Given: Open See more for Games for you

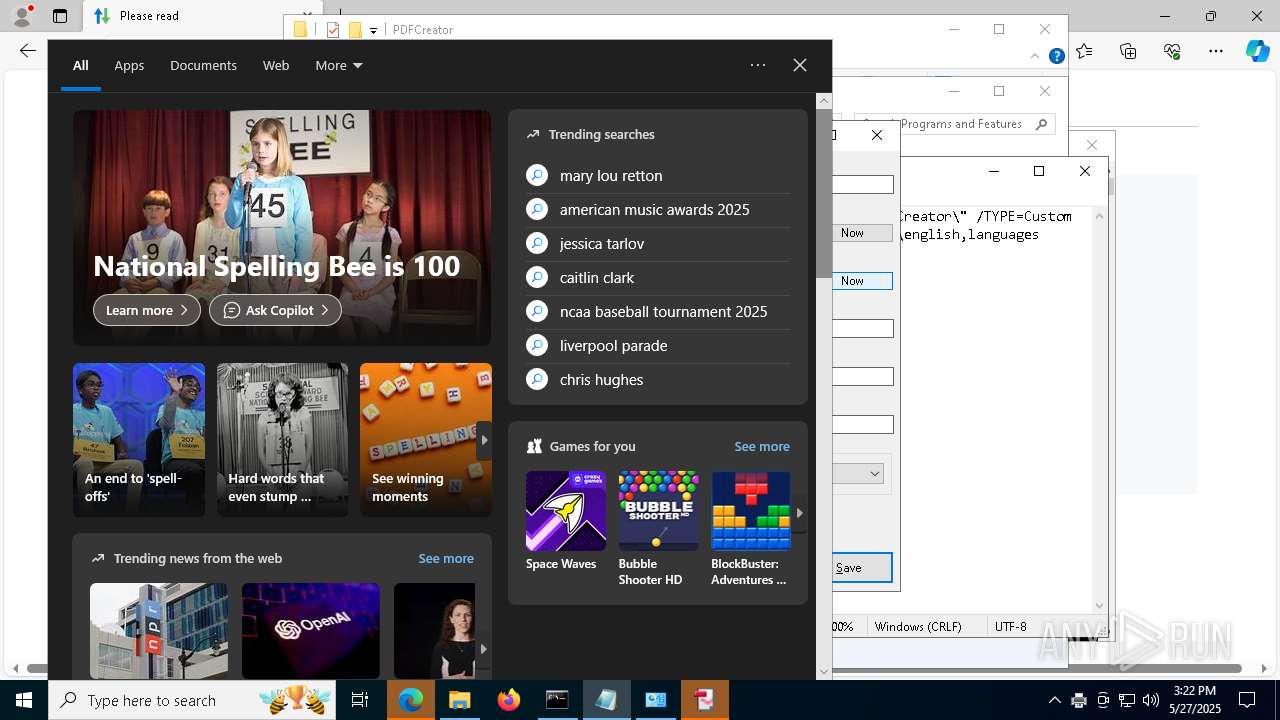Looking at the screenshot, I should (x=762, y=447).
